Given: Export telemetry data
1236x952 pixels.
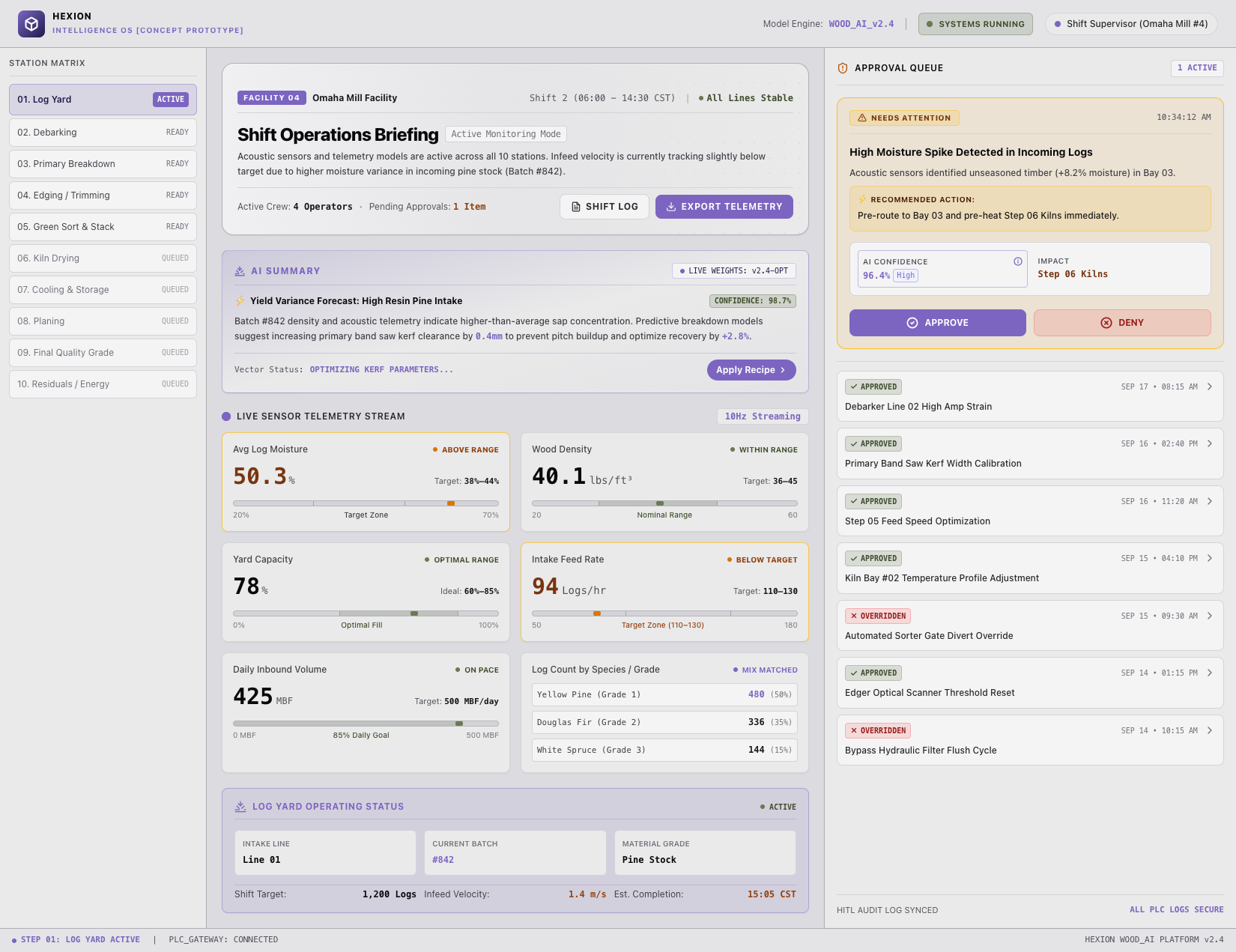Looking at the screenshot, I should (724, 207).
